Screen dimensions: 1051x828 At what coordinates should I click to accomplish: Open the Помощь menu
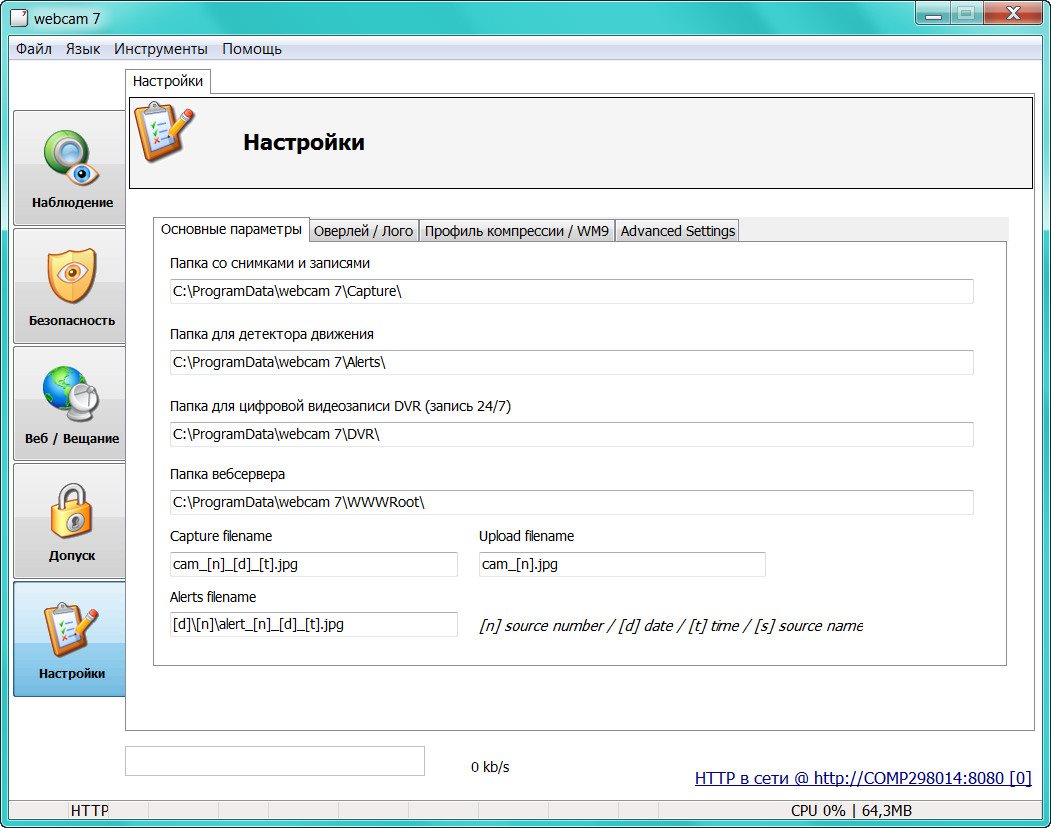(252, 49)
